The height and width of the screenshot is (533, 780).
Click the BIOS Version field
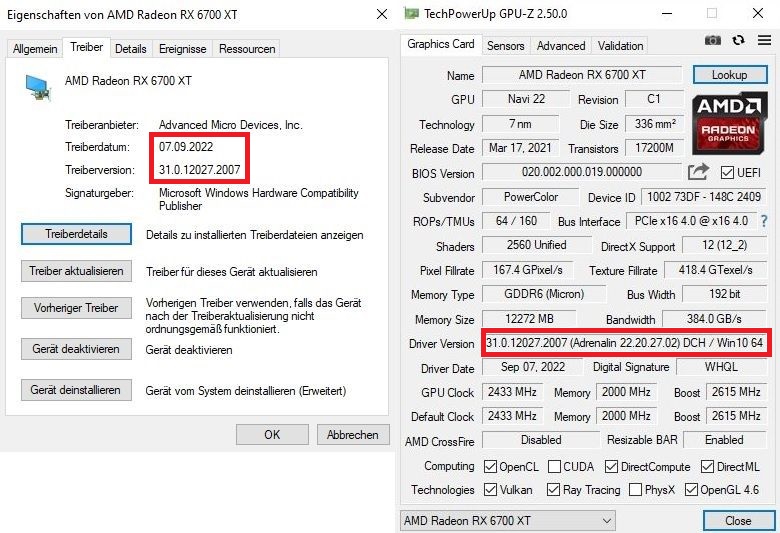click(582, 172)
